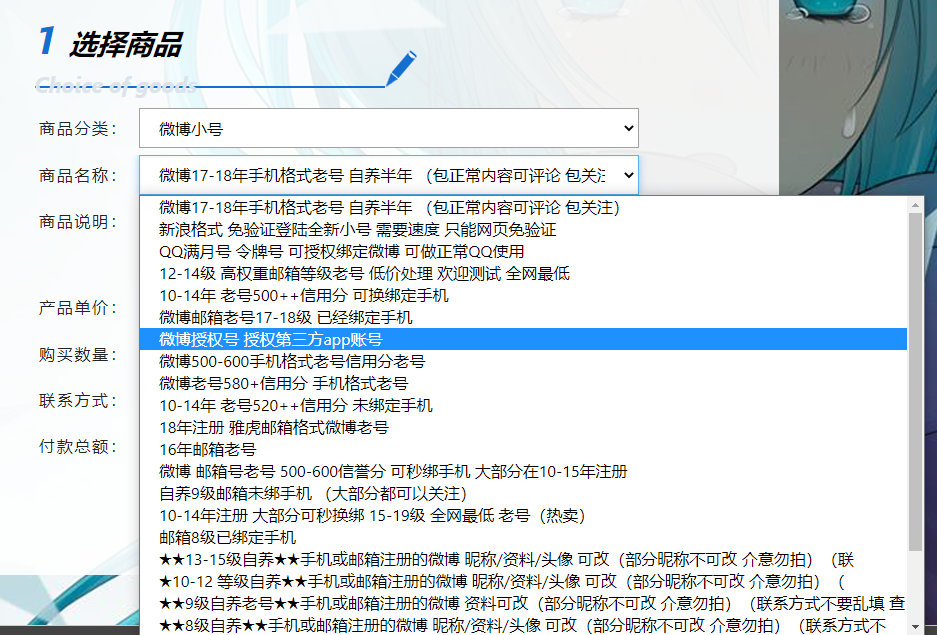Click the dropdown list scrollbar thumb

click(x=915, y=382)
